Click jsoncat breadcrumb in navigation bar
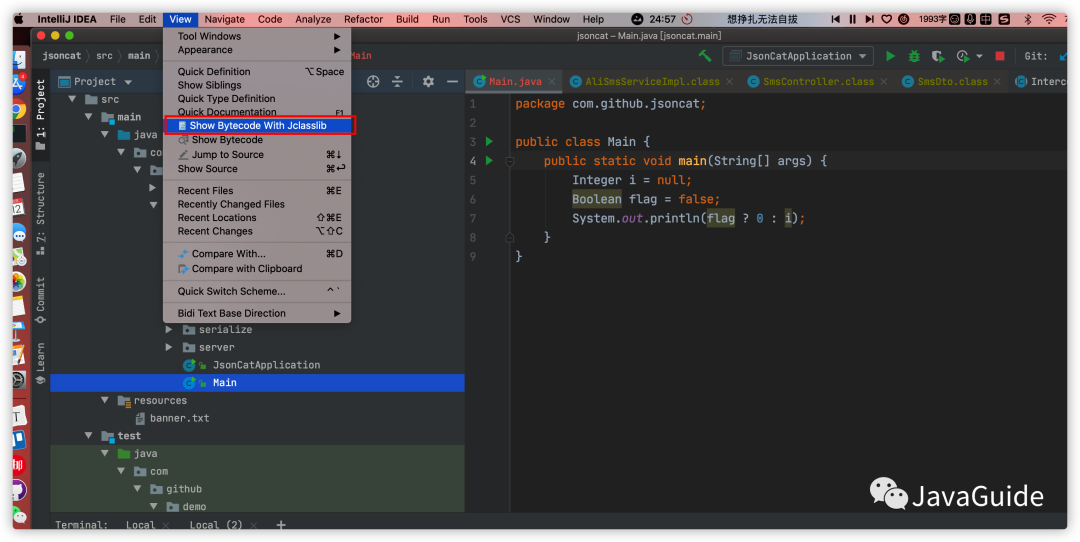The width and height of the screenshot is (1080, 542). tap(62, 56)
